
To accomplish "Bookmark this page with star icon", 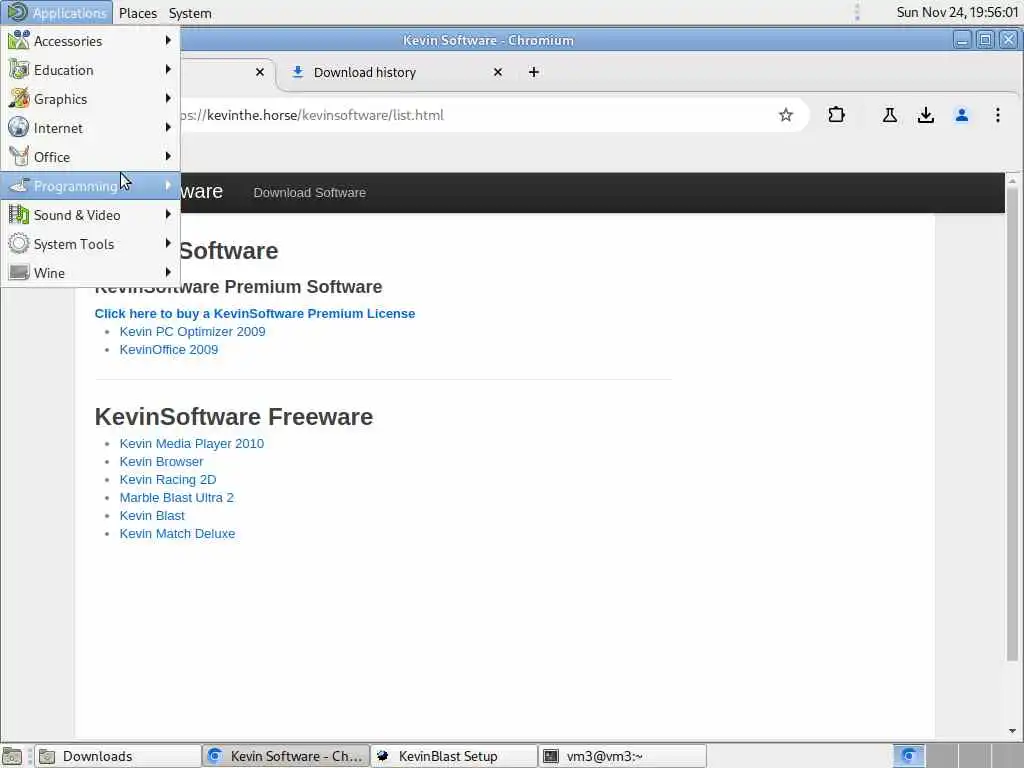I will [x=786, y=116].
